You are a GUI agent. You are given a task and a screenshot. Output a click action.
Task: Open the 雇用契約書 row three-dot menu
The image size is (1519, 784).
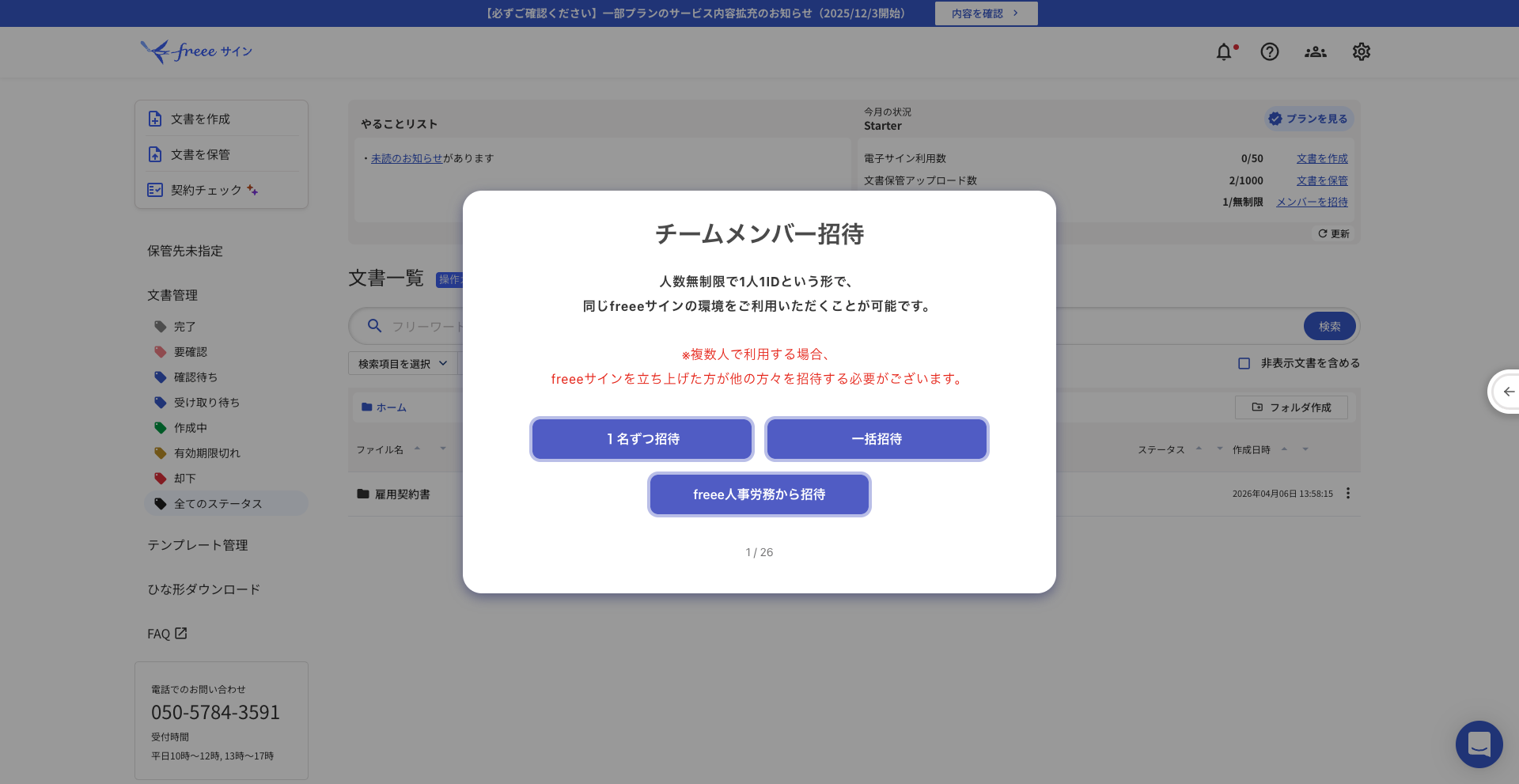click(x=1348, y=494)
